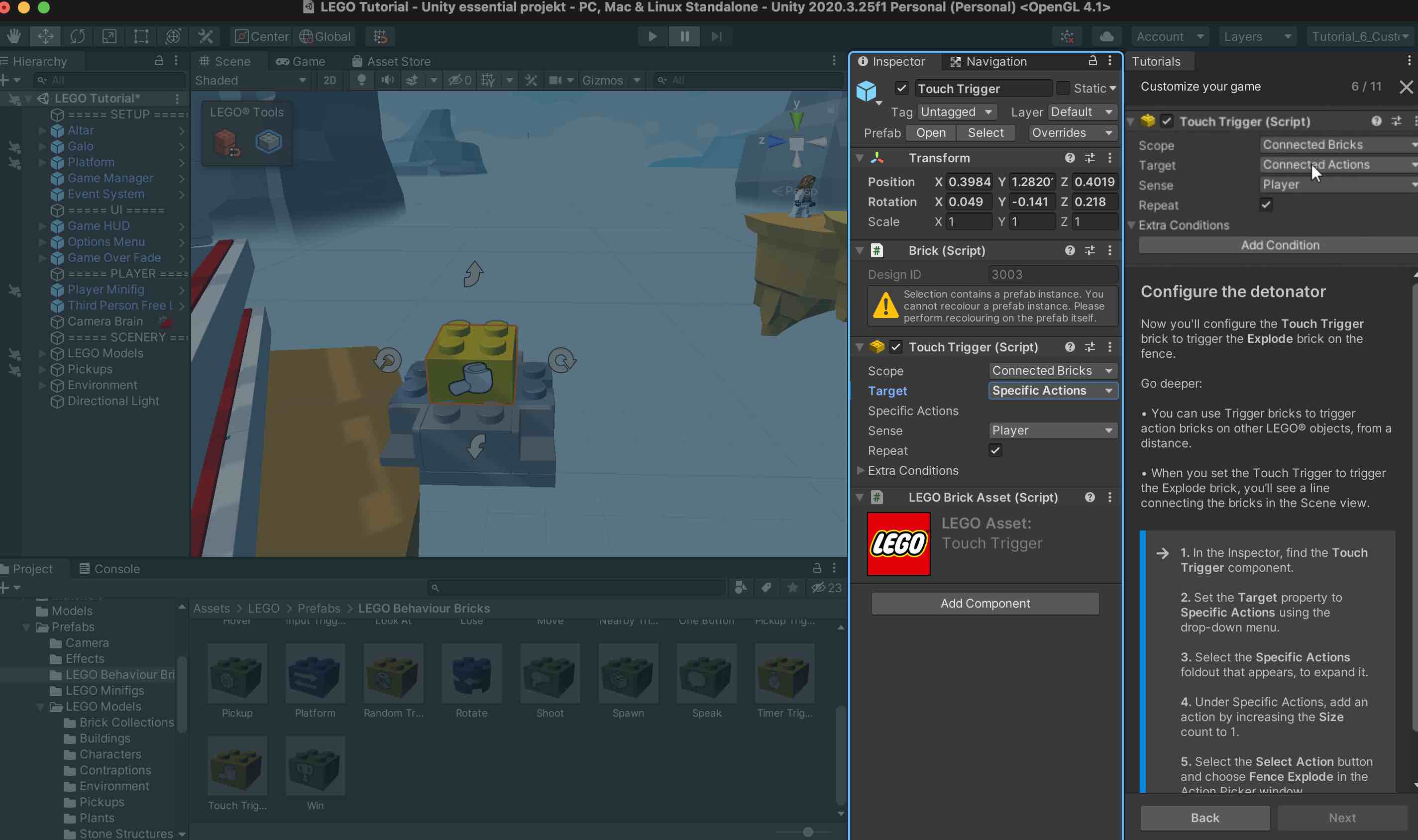Select the combined Transform tool
This screenshot has width=1418, height=840.
(173, 36)
